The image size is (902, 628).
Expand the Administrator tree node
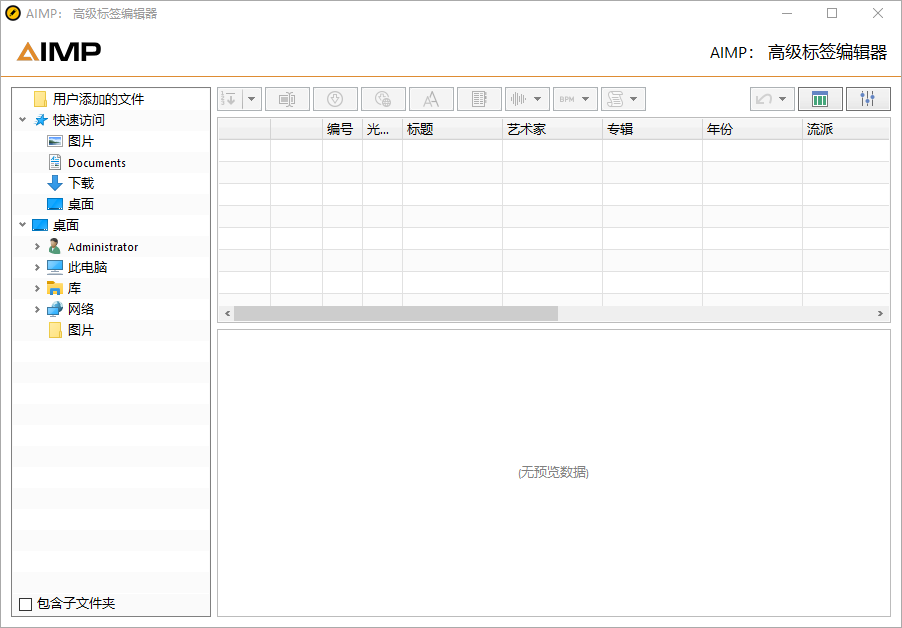coord(37,246)
